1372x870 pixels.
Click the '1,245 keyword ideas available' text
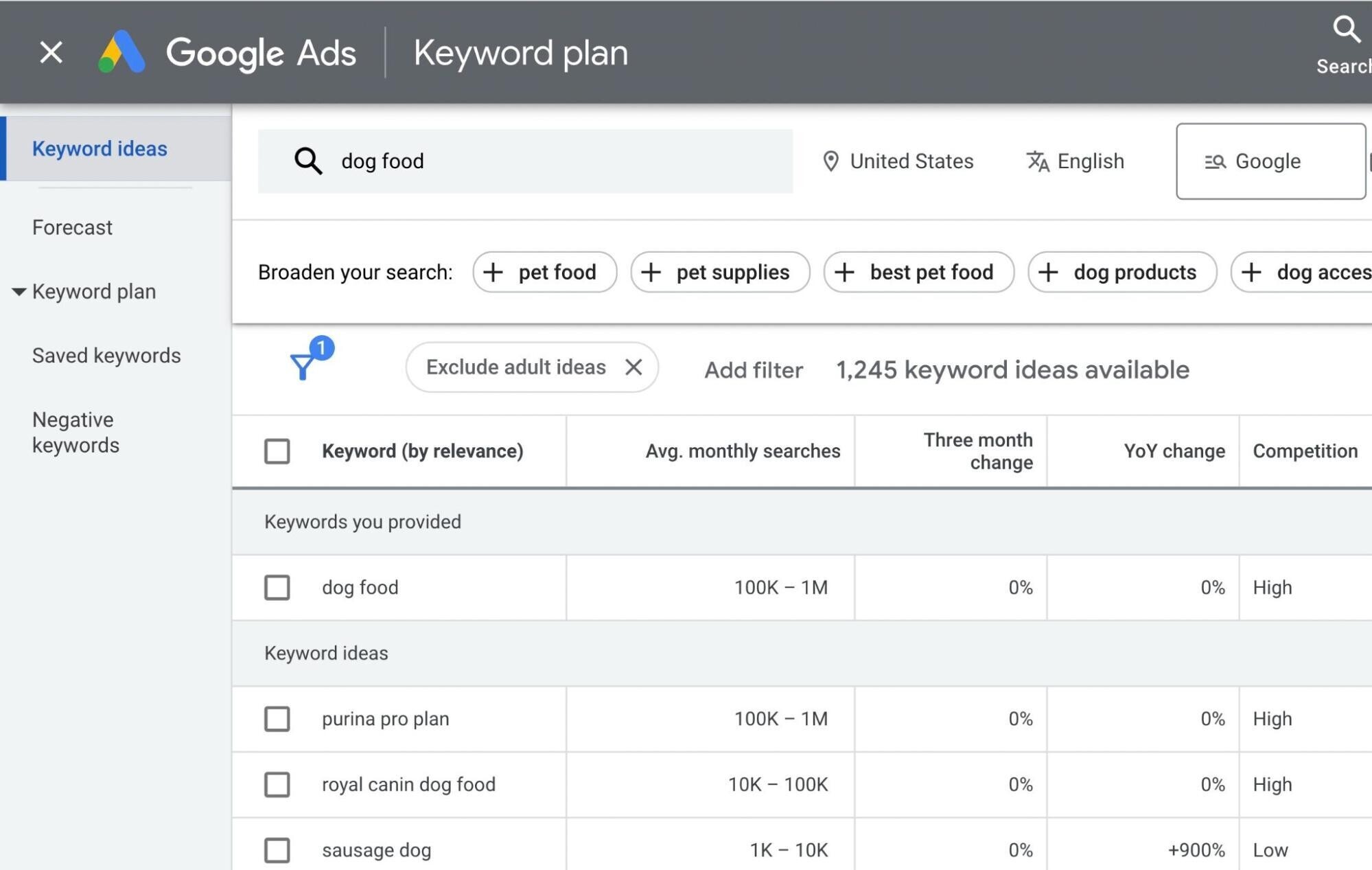[1012, 370]
